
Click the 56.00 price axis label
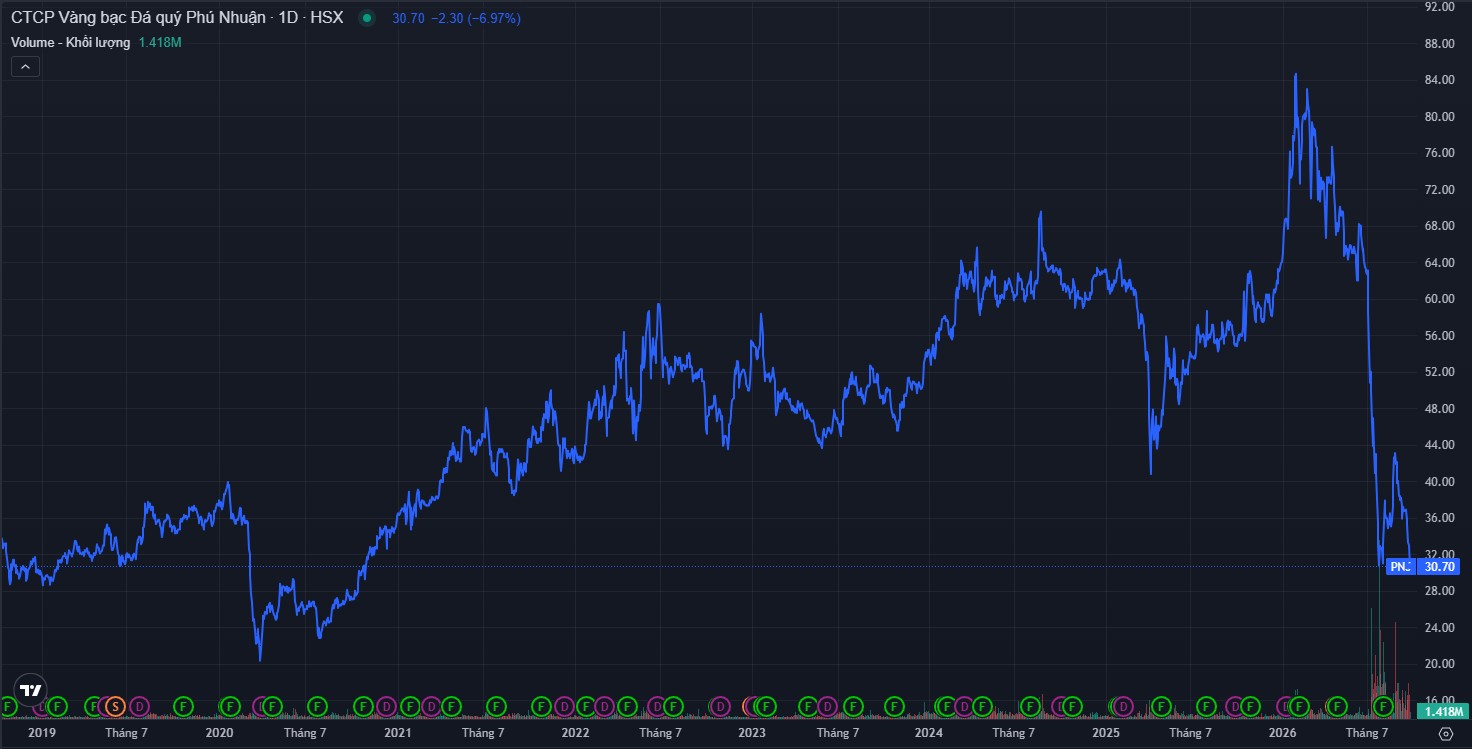pos(1439,336)
